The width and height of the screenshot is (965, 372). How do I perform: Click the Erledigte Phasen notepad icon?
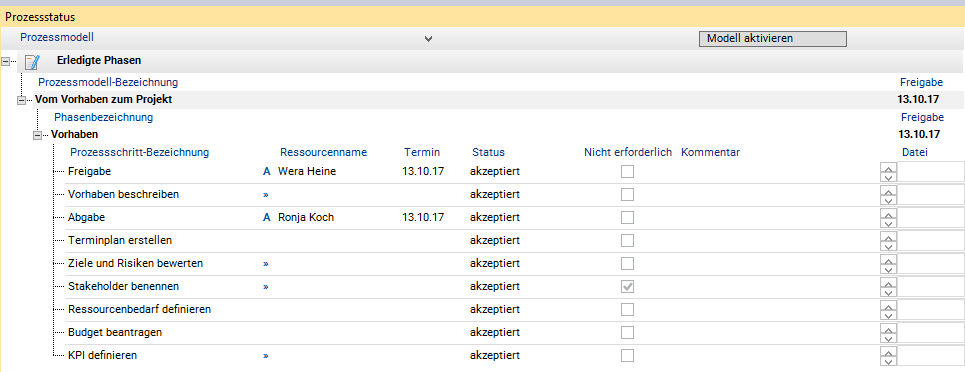(32, 62)
